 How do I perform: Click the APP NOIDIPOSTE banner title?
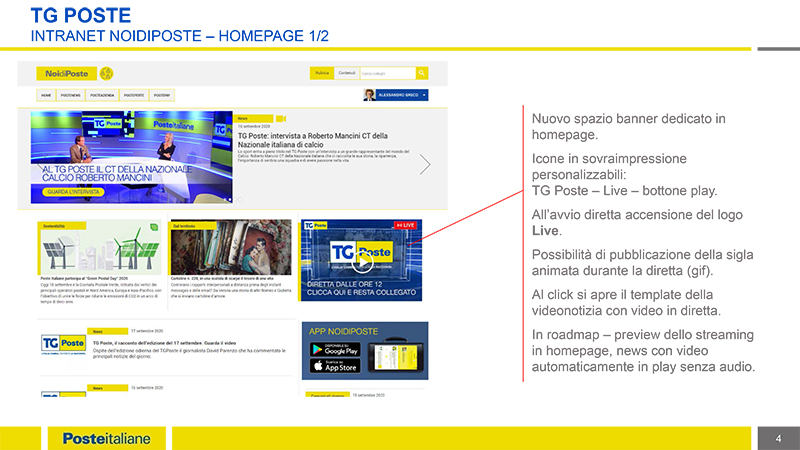(343, 331)
